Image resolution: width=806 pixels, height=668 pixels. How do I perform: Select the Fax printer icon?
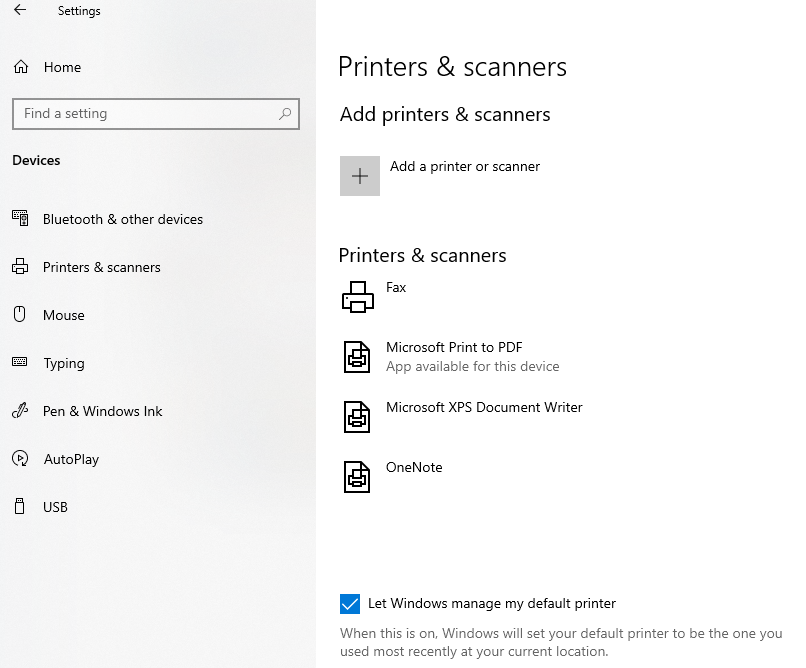coord(357,297)
